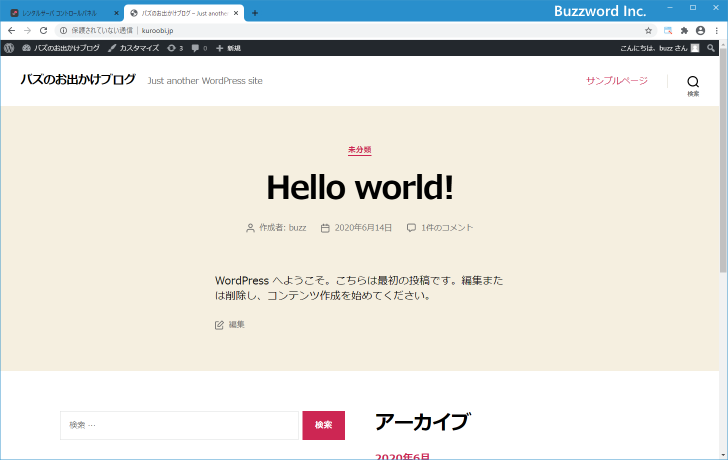Maximize the browser window
Viewport: 728px width, 460px height.
pyautogui.click(x=693, y=7)
